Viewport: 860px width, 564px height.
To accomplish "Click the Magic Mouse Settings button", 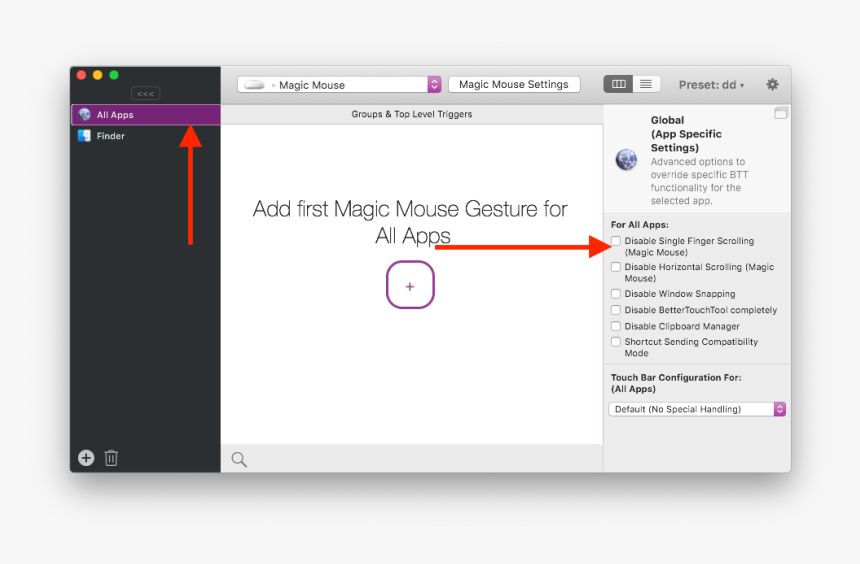I will click(x=514, y=85).
